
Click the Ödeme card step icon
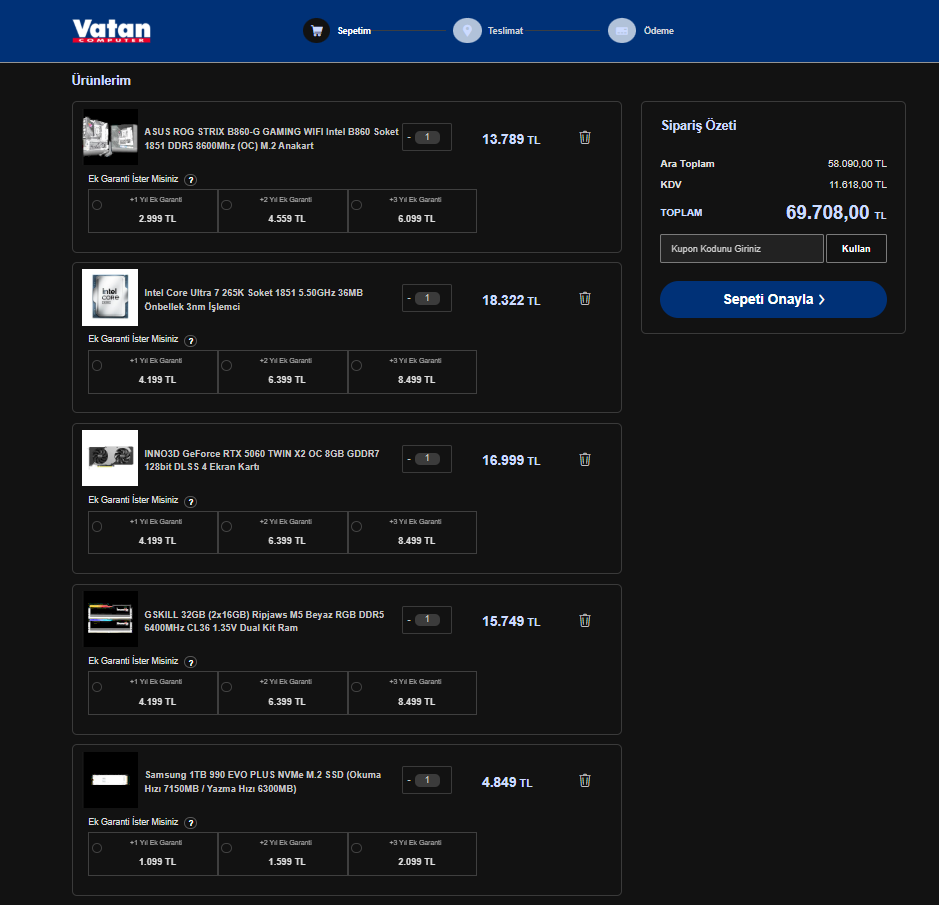pyautogui.click(x=622, y=31)
